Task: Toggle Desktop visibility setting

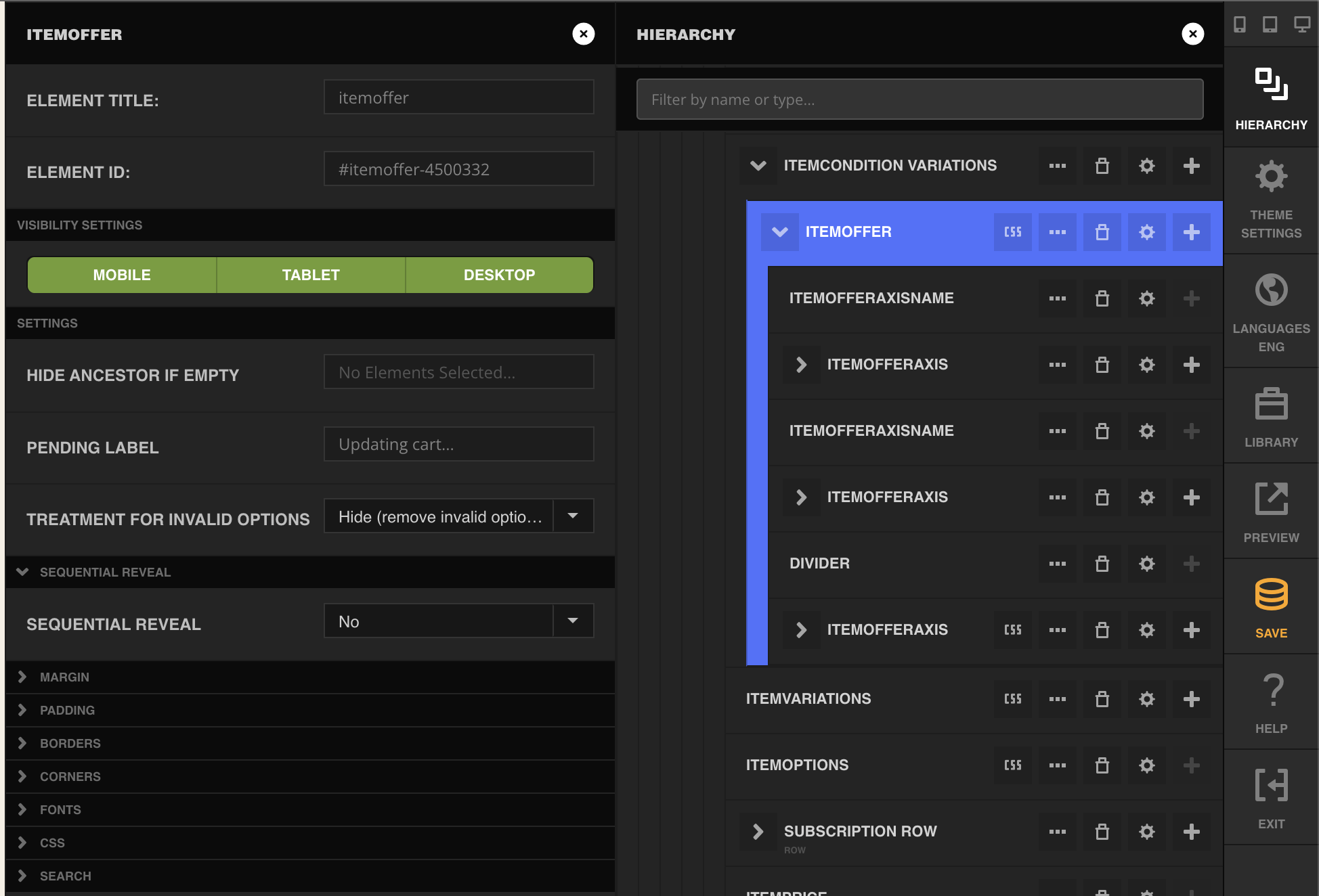Action: coord(499,275)
